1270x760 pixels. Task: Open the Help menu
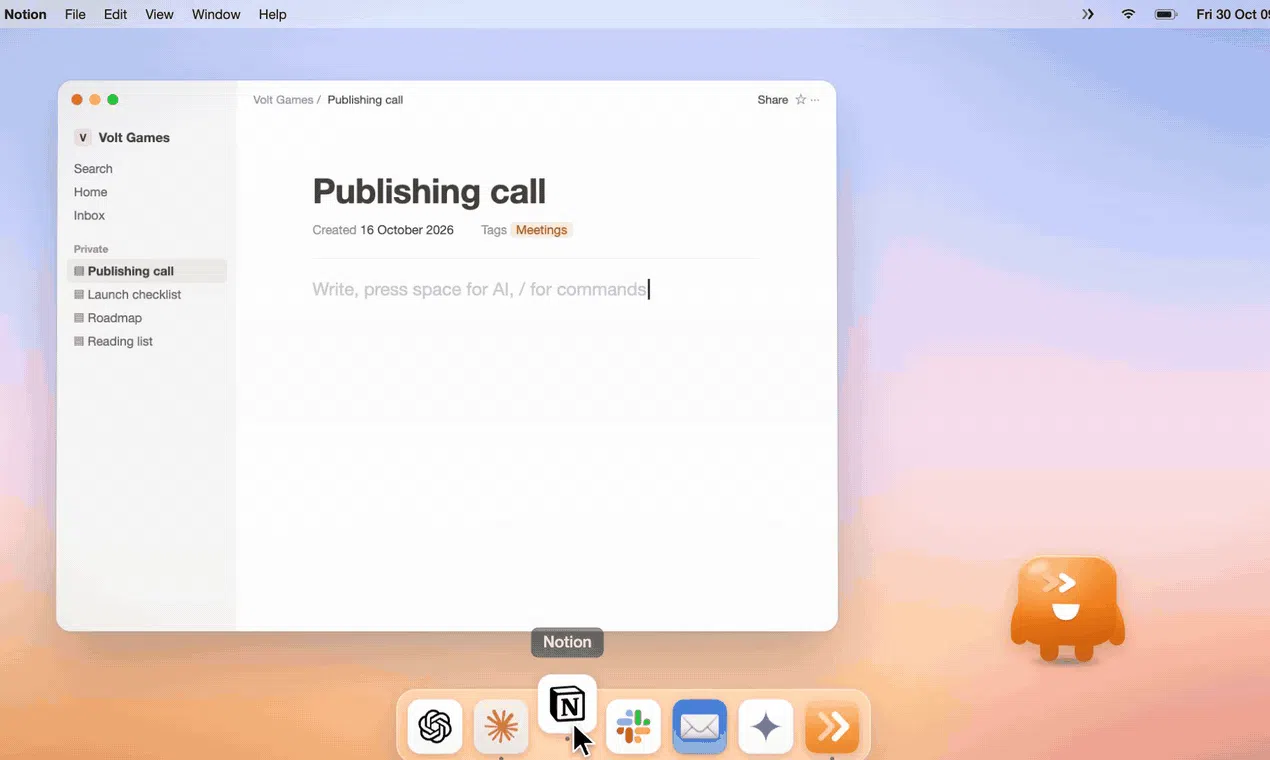(272, 14)
